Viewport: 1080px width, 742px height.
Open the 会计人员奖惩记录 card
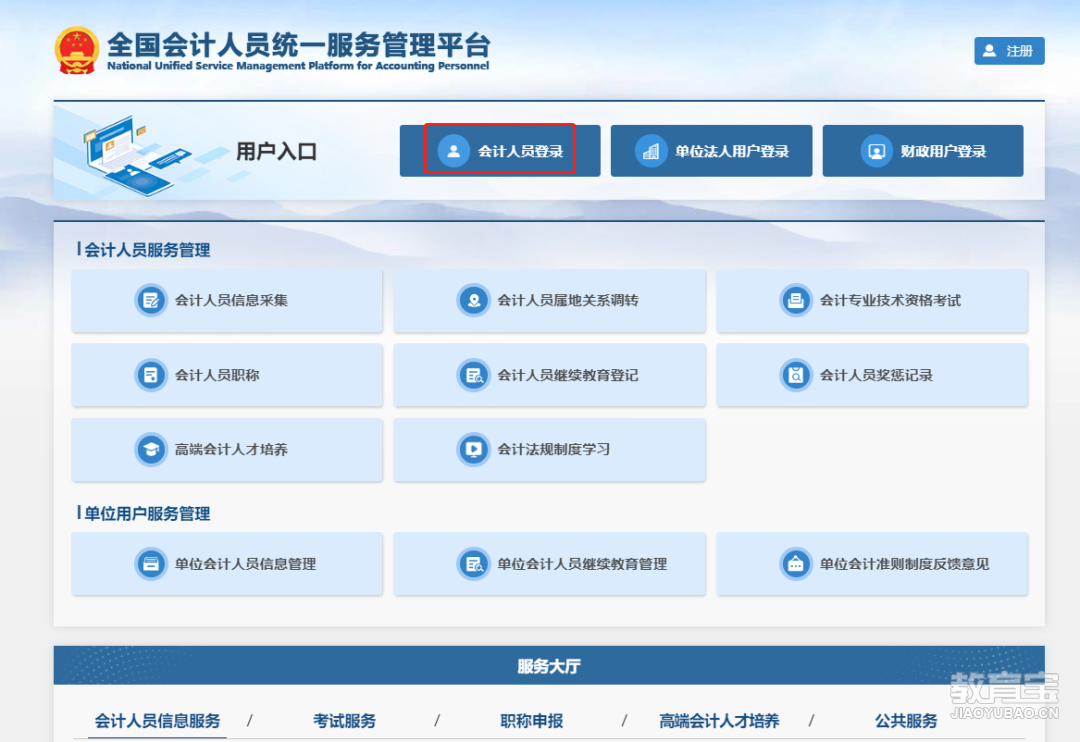(872, 375)
